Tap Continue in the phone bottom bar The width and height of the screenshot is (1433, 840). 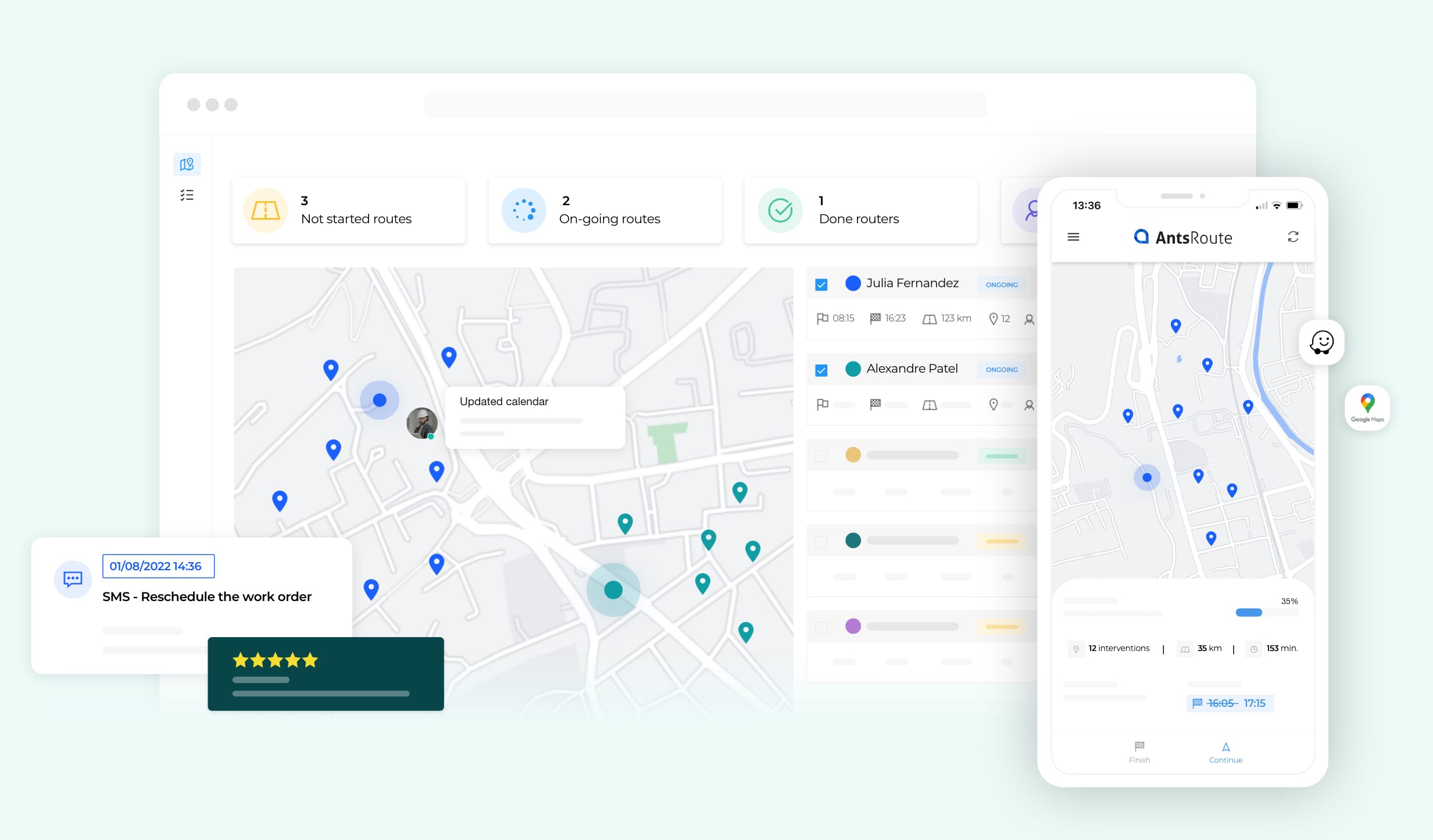[1225, 752]
